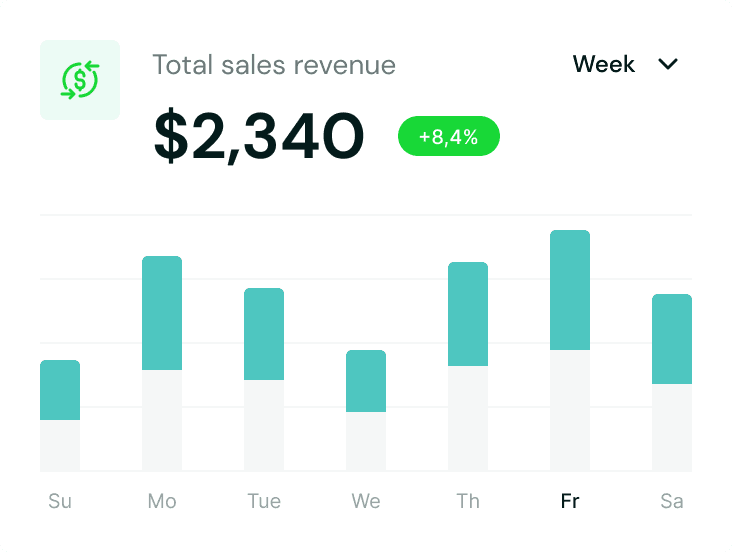Viewport: 732px width, 552px height.
Task: Click the Total sales revenue title
Action: [274, 65]
